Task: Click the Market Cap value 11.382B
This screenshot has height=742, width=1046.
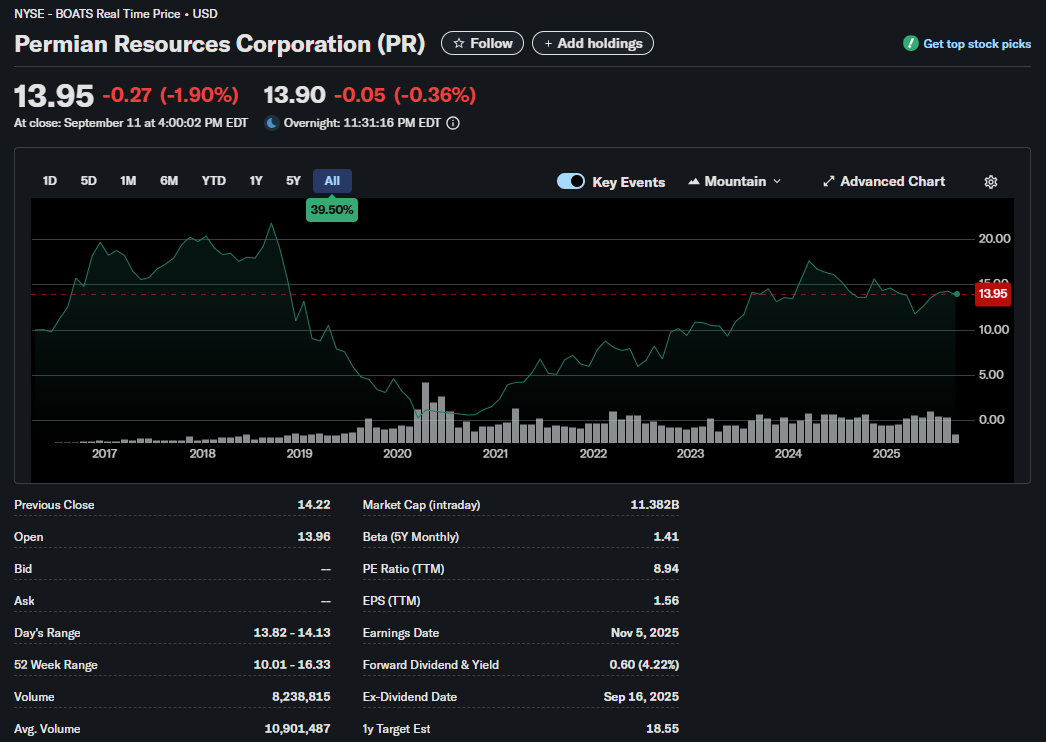Action: (x=654, y=504)
